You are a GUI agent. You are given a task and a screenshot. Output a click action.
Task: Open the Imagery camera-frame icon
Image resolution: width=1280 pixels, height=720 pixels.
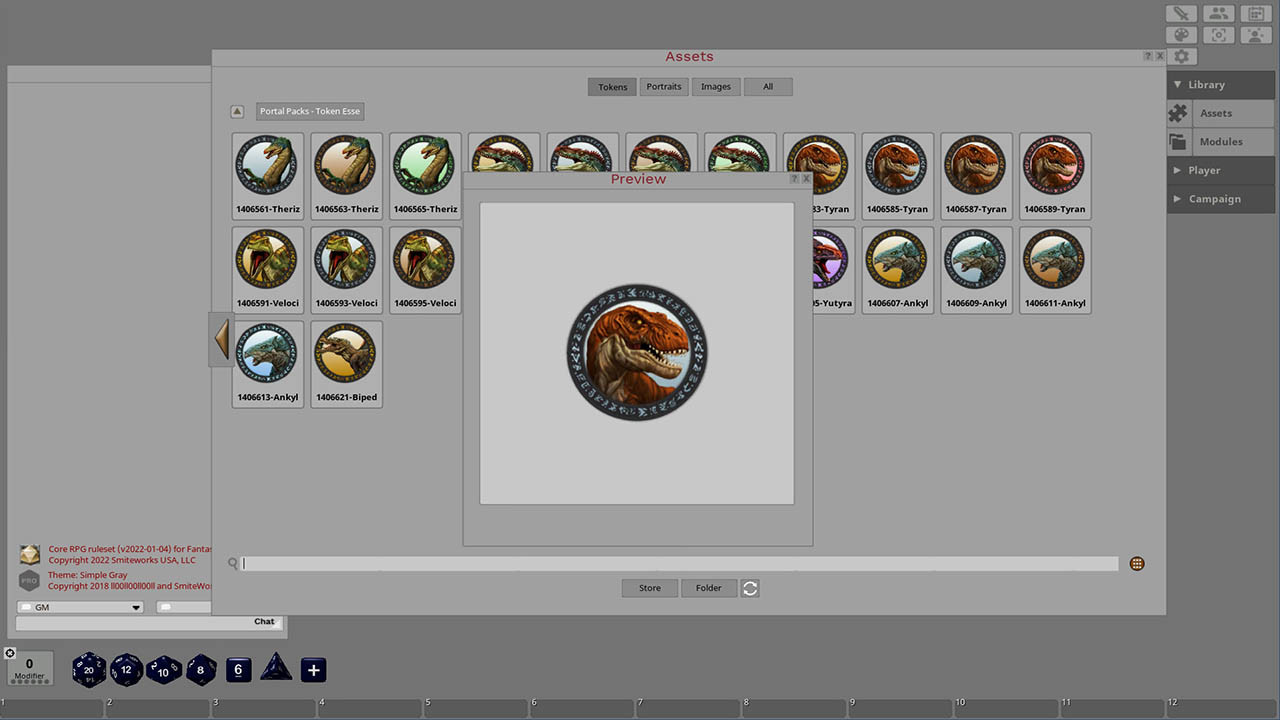(1218, 34)
